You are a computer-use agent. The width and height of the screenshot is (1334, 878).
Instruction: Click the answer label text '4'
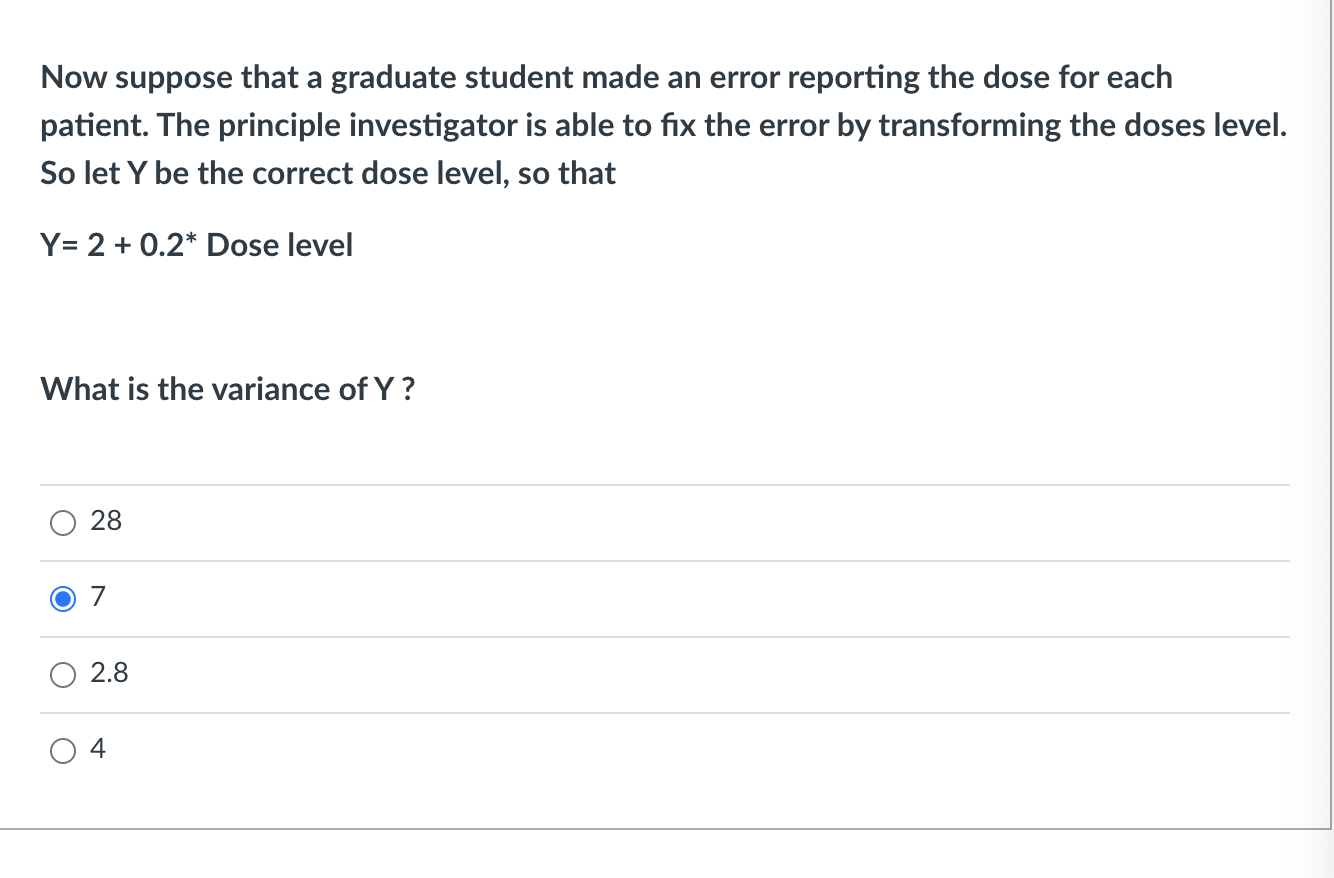click(98, 748)
